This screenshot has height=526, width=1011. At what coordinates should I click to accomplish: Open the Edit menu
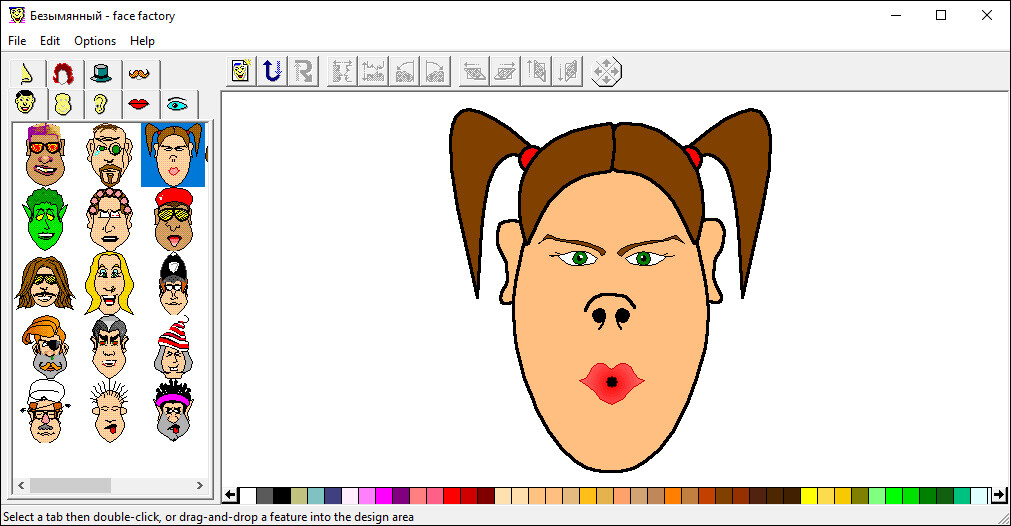tap(50, 41)
